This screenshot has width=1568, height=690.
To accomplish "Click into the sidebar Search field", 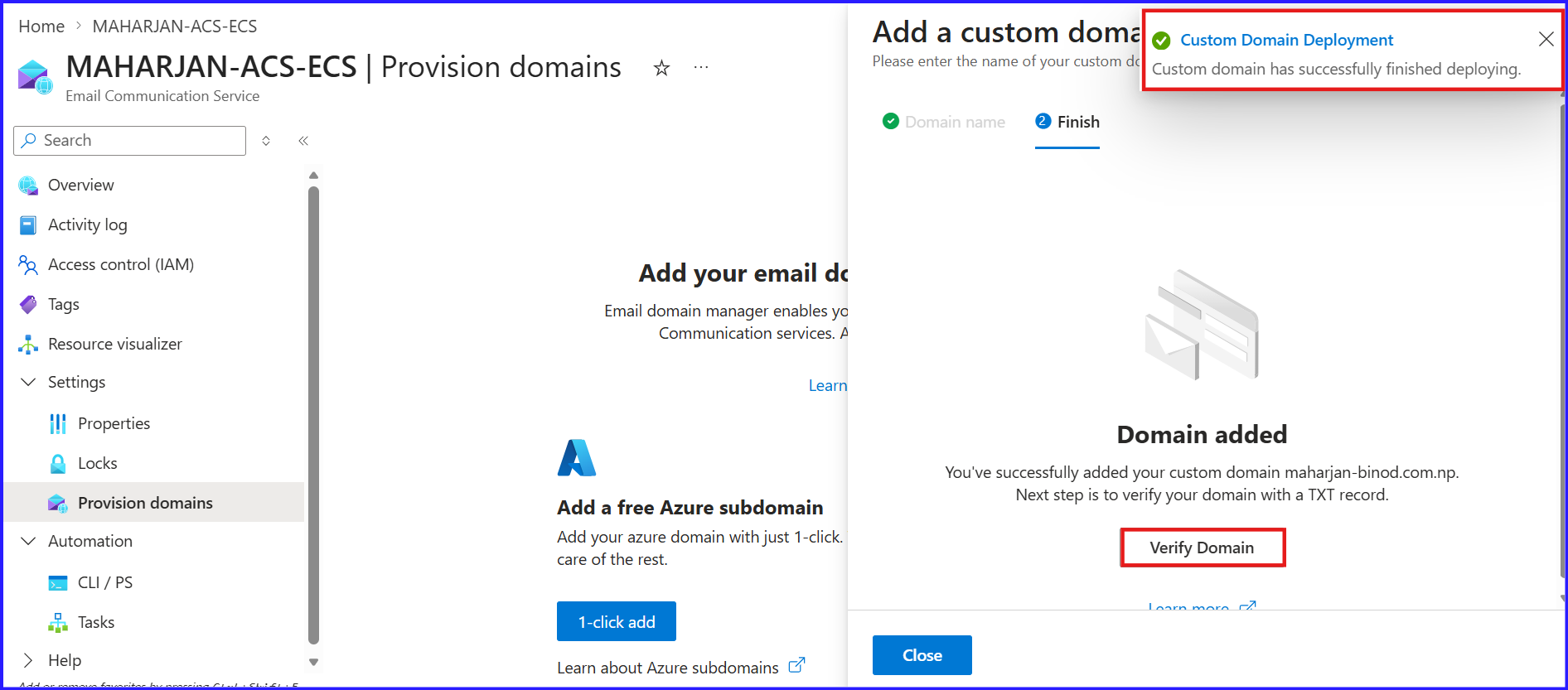I will [130, 141].
